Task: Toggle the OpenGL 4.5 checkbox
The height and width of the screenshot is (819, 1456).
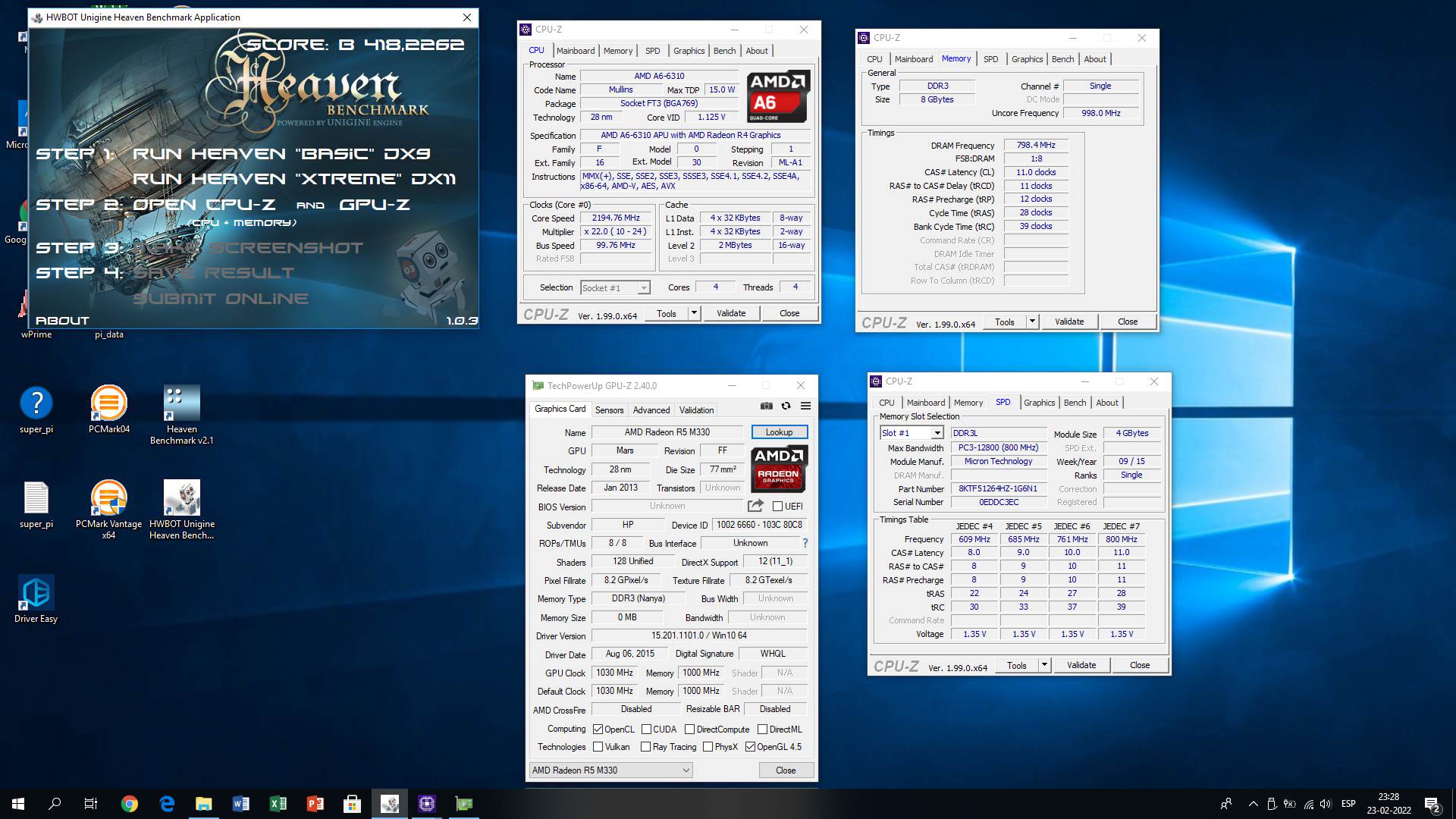Action: click(x=751, y=747)
